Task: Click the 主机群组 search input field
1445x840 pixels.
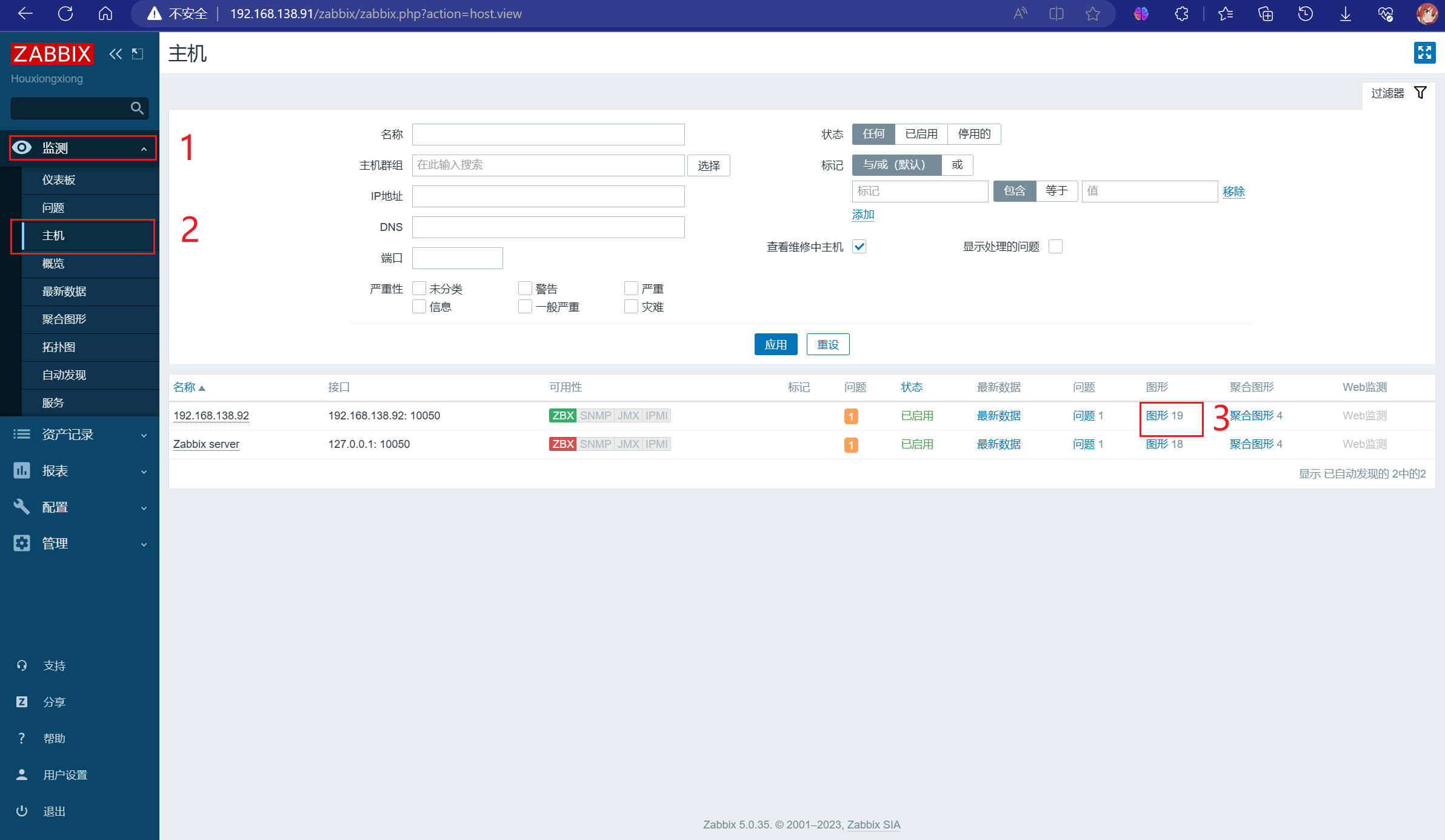Action: [x=548, y=165]
